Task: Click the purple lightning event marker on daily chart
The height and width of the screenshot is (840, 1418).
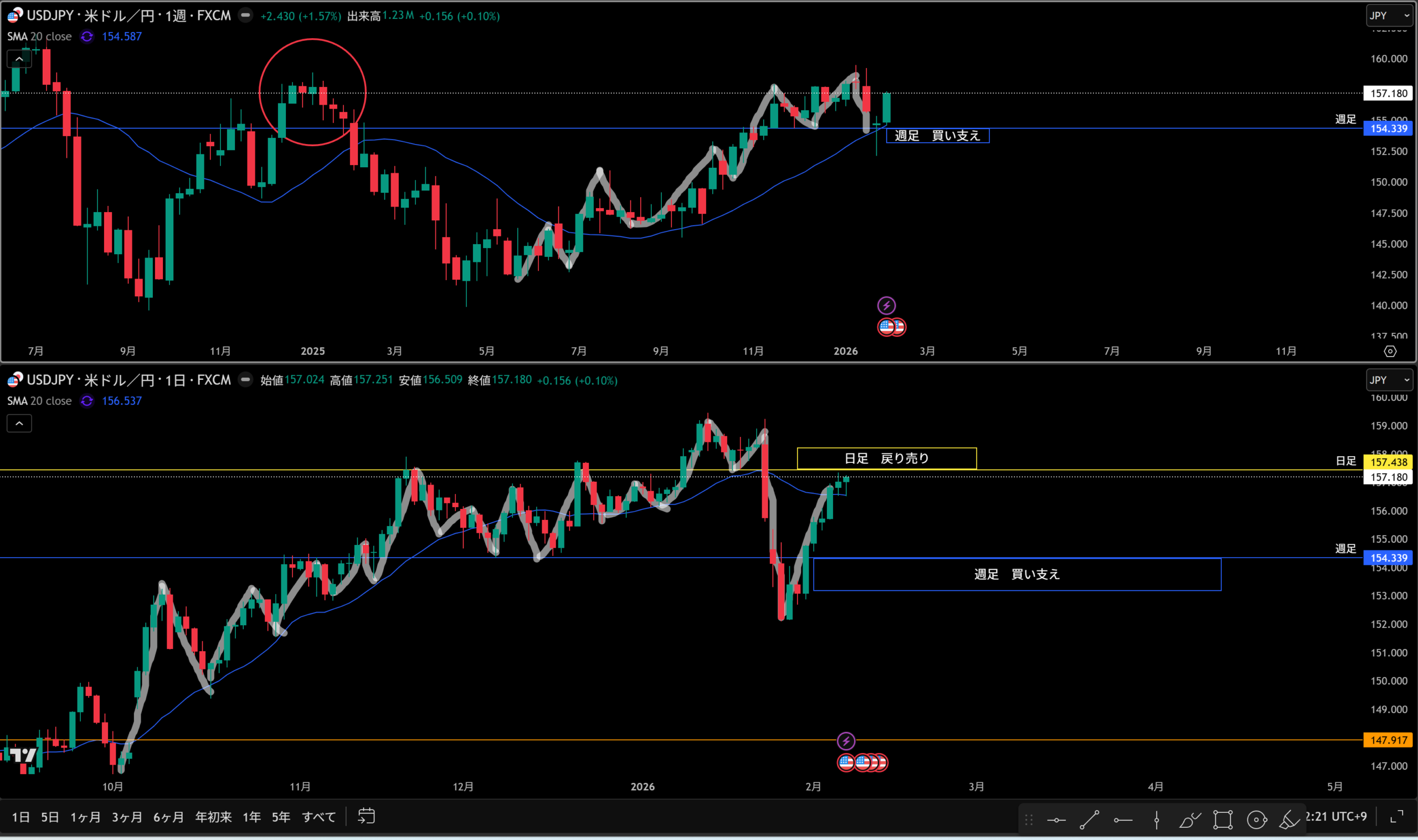Action: coord(846,741)
